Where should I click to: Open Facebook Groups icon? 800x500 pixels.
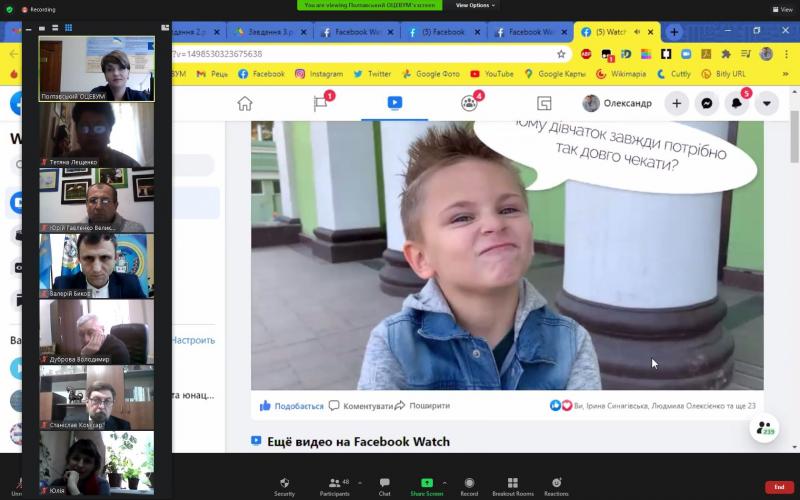click(469, 104)
